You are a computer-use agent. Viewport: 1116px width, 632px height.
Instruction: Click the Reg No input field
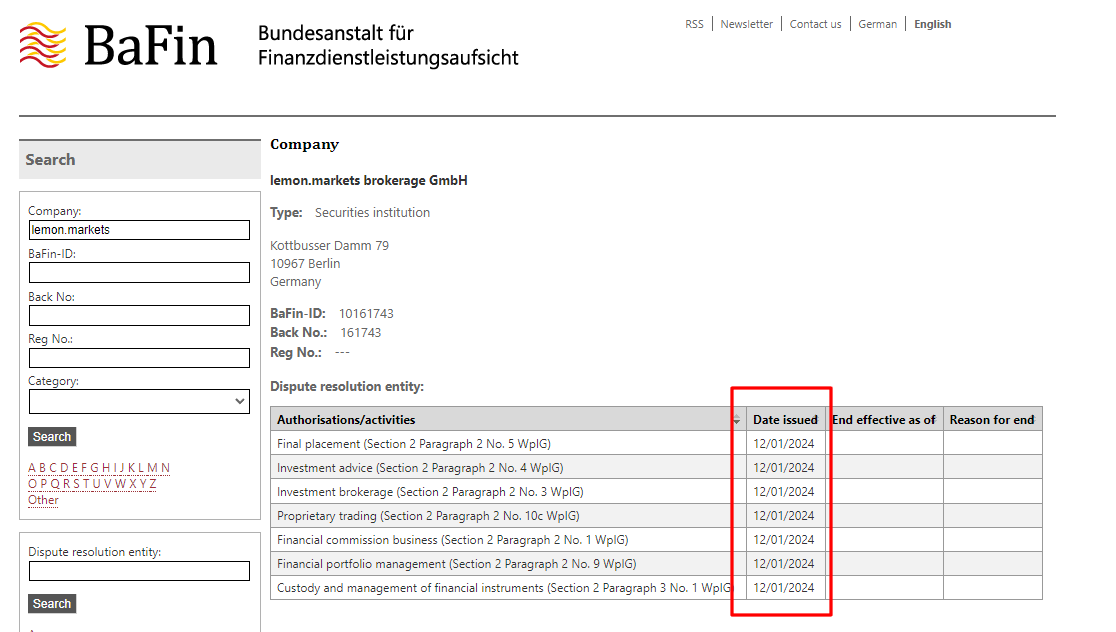[x=139, y=357]
